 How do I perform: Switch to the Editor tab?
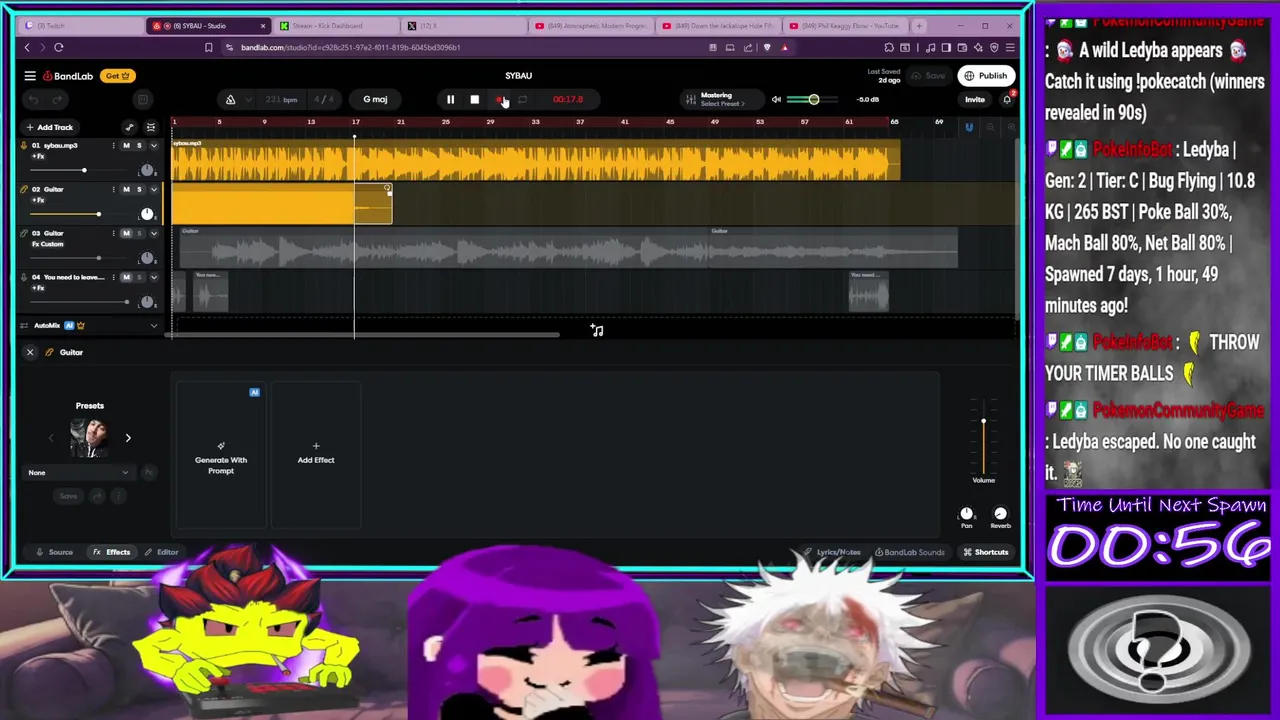[x=160, y=552]
